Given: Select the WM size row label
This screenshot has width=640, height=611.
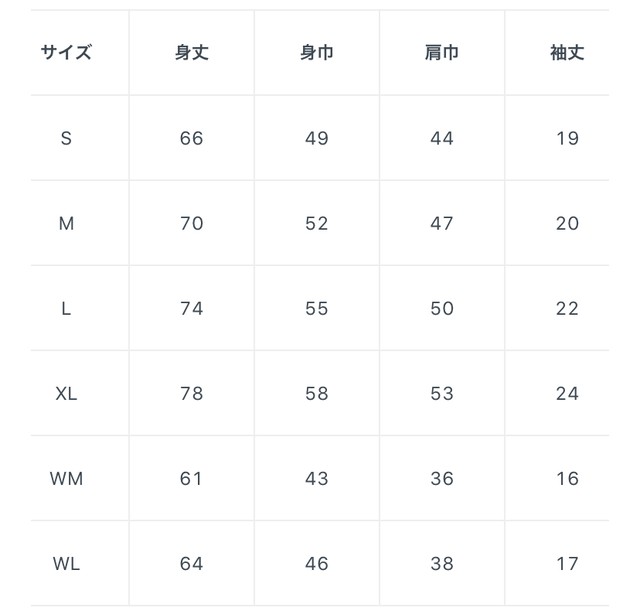Looking at the screenshot, I should coord(66,479).
